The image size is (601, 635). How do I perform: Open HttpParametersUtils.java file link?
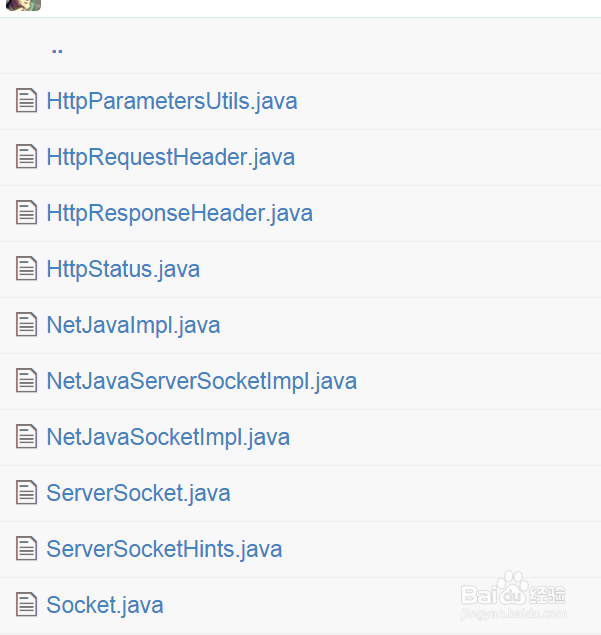click(x=171, y=101)
